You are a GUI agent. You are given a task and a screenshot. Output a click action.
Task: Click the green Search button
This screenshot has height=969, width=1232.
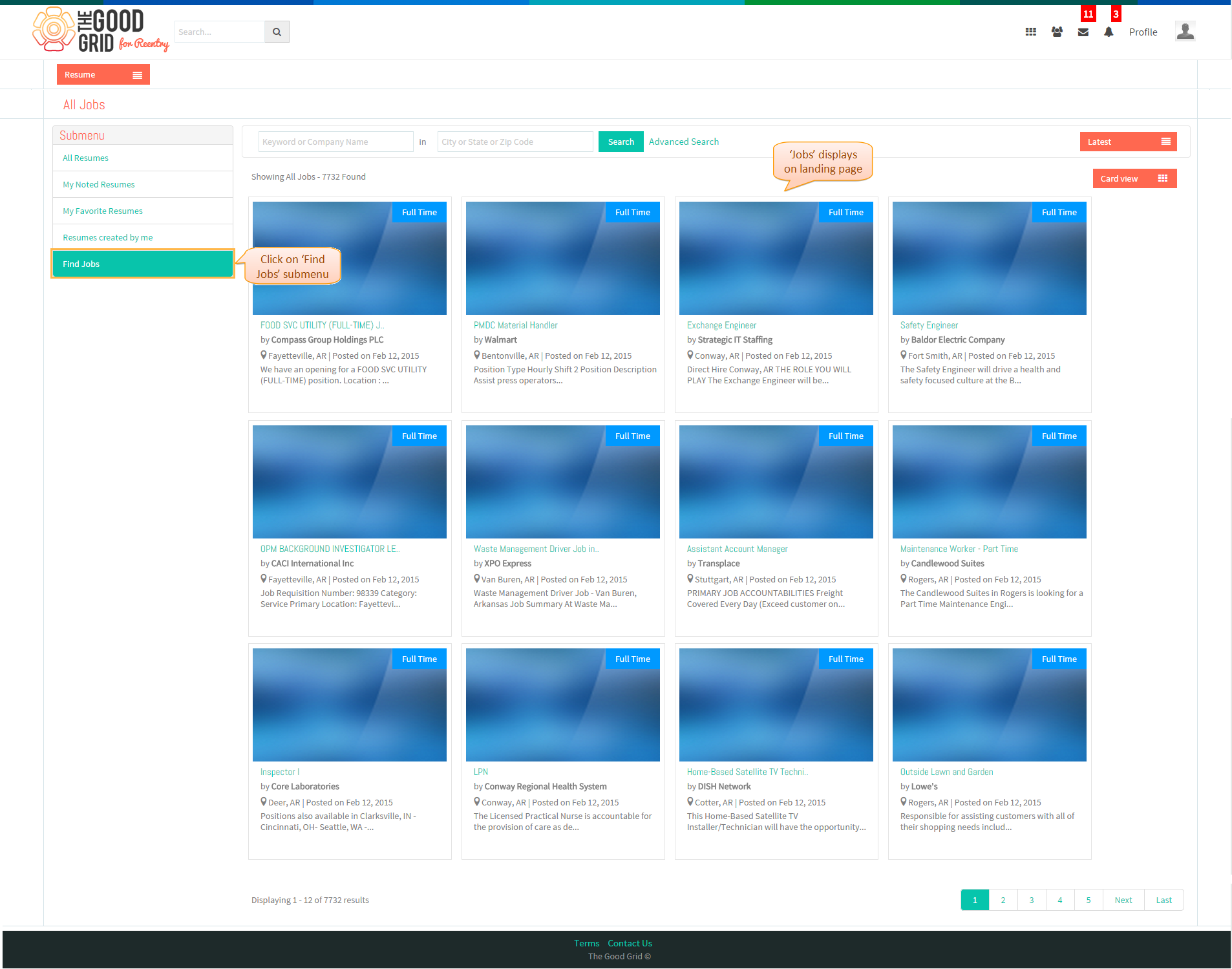click(x=621, y=142)
